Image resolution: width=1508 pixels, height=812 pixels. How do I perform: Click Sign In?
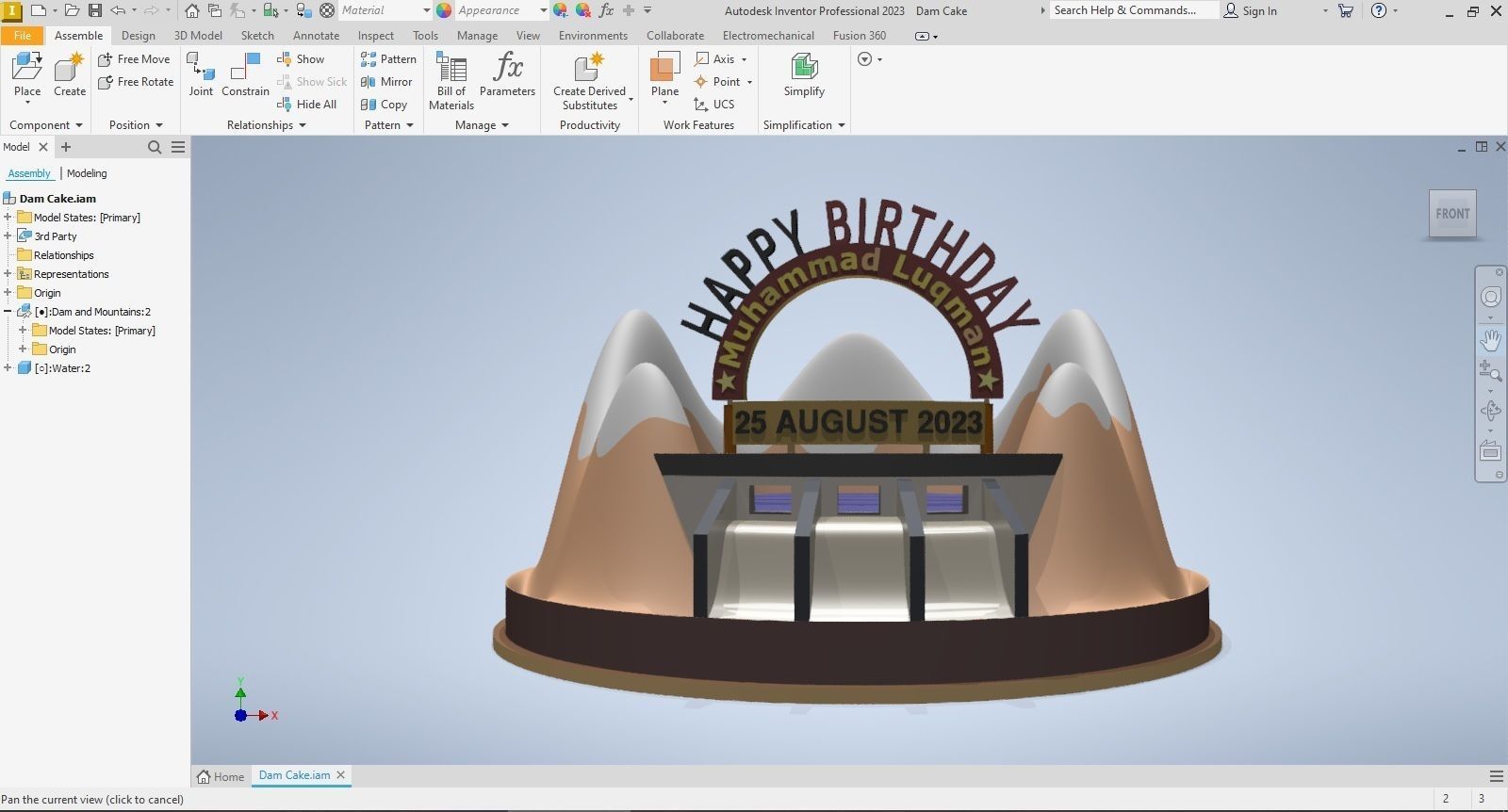(1250, 10)
